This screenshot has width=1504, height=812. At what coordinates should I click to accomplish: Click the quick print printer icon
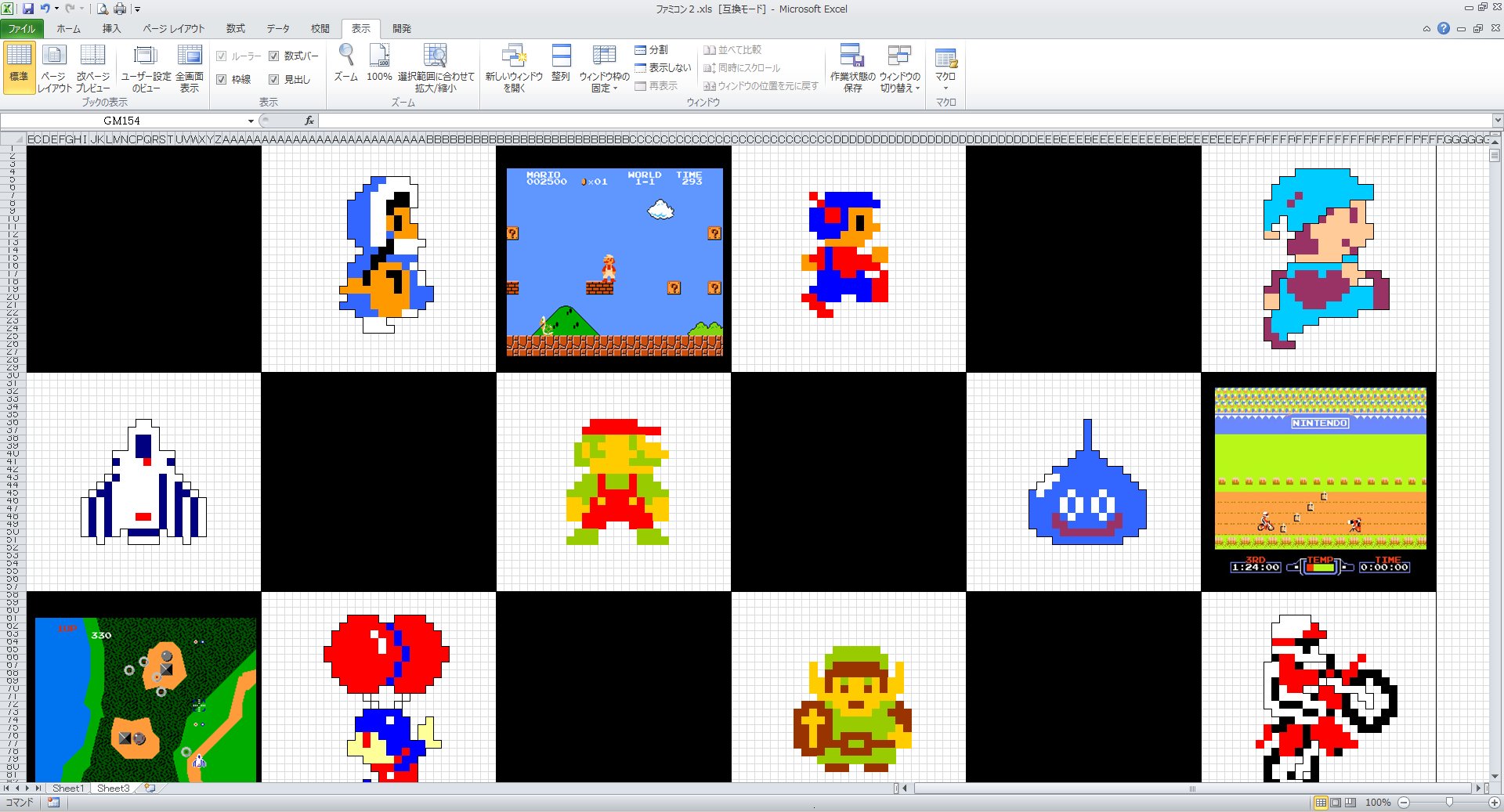point(120,9)
